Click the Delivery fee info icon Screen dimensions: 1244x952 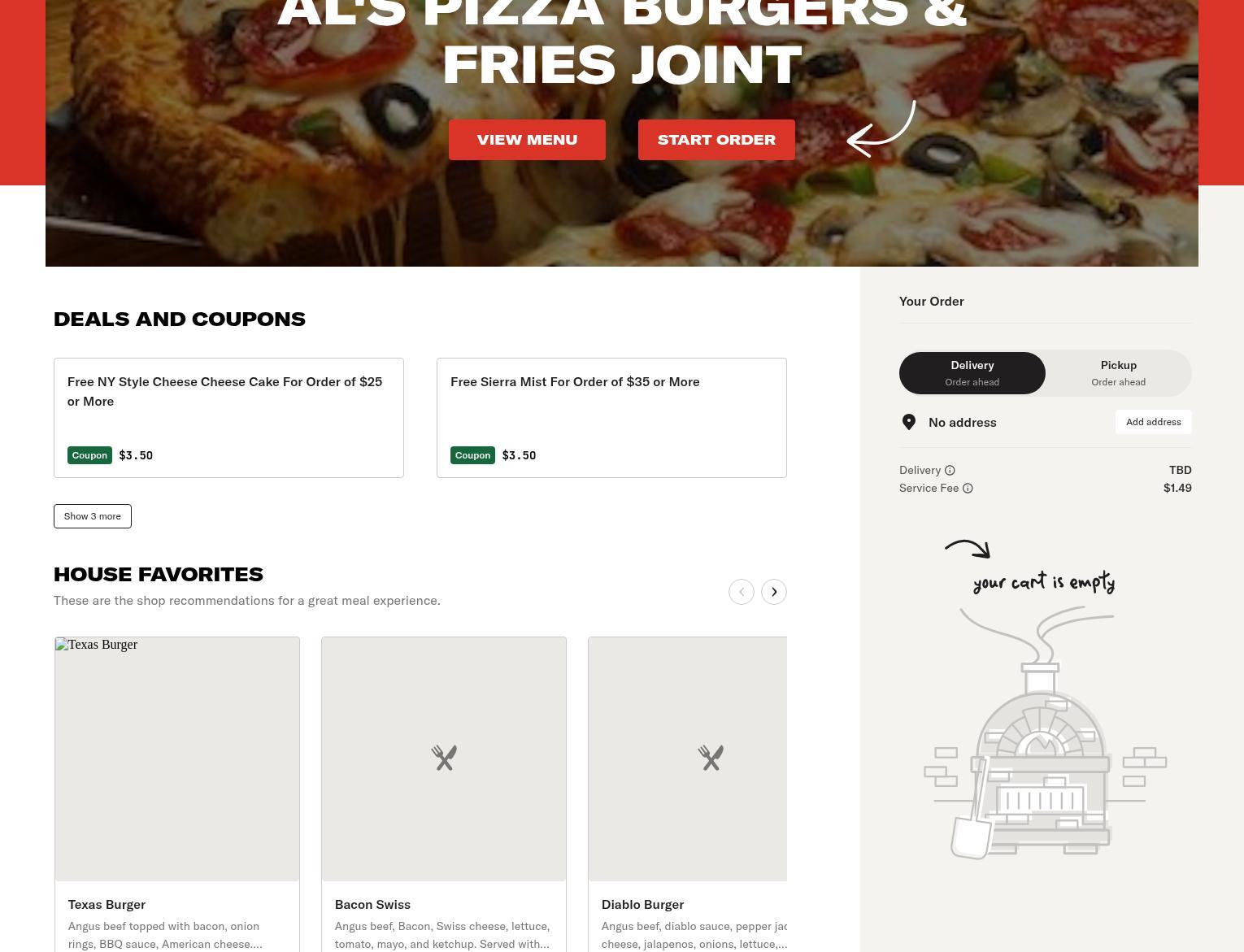pyautogui.click(x=950, y=470)
